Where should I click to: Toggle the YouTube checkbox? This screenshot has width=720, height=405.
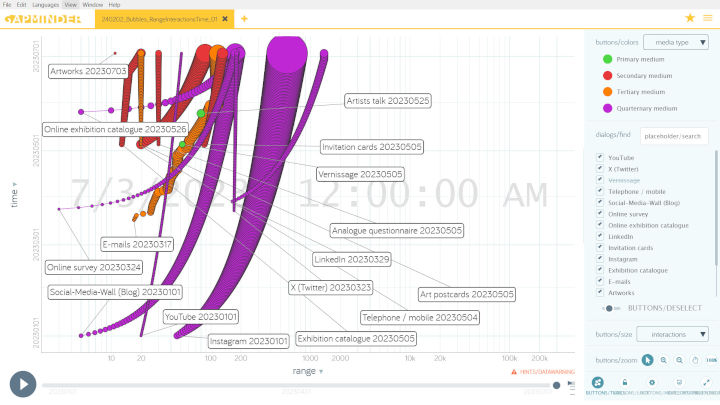click(600, 157)
